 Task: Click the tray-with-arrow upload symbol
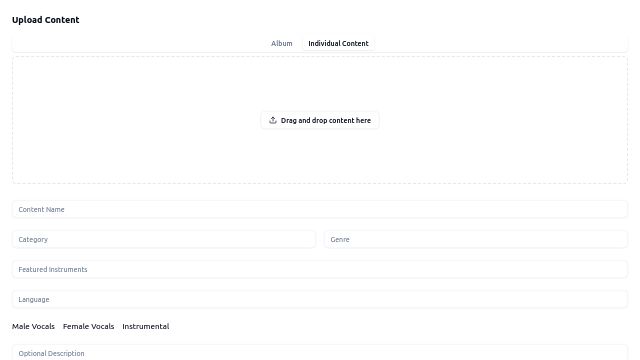click(273, 120)
